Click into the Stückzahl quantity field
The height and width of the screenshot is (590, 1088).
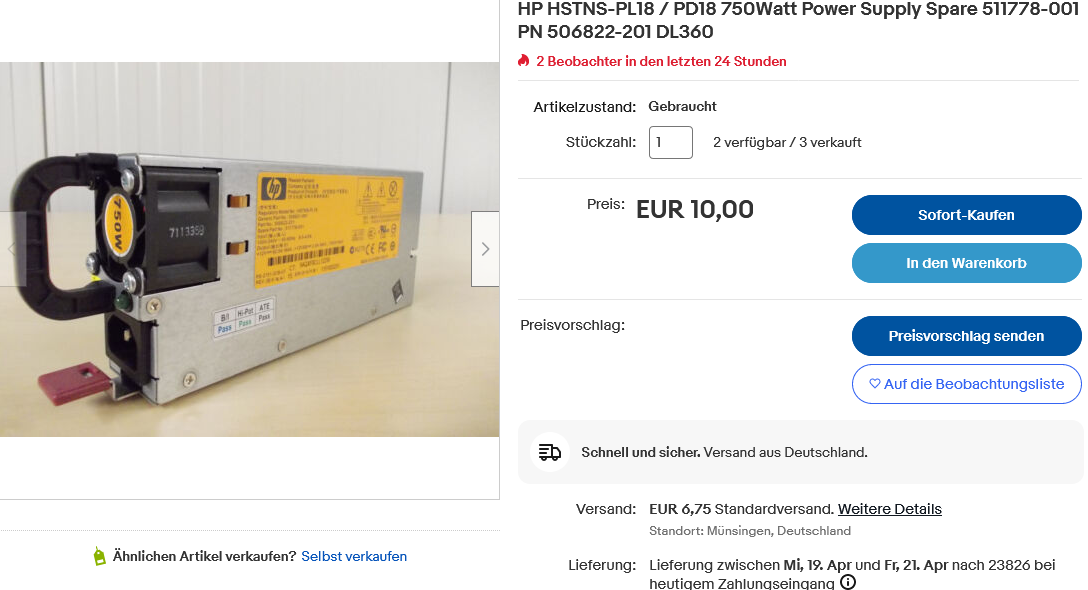pyautogui.click(x=670, y=142)
